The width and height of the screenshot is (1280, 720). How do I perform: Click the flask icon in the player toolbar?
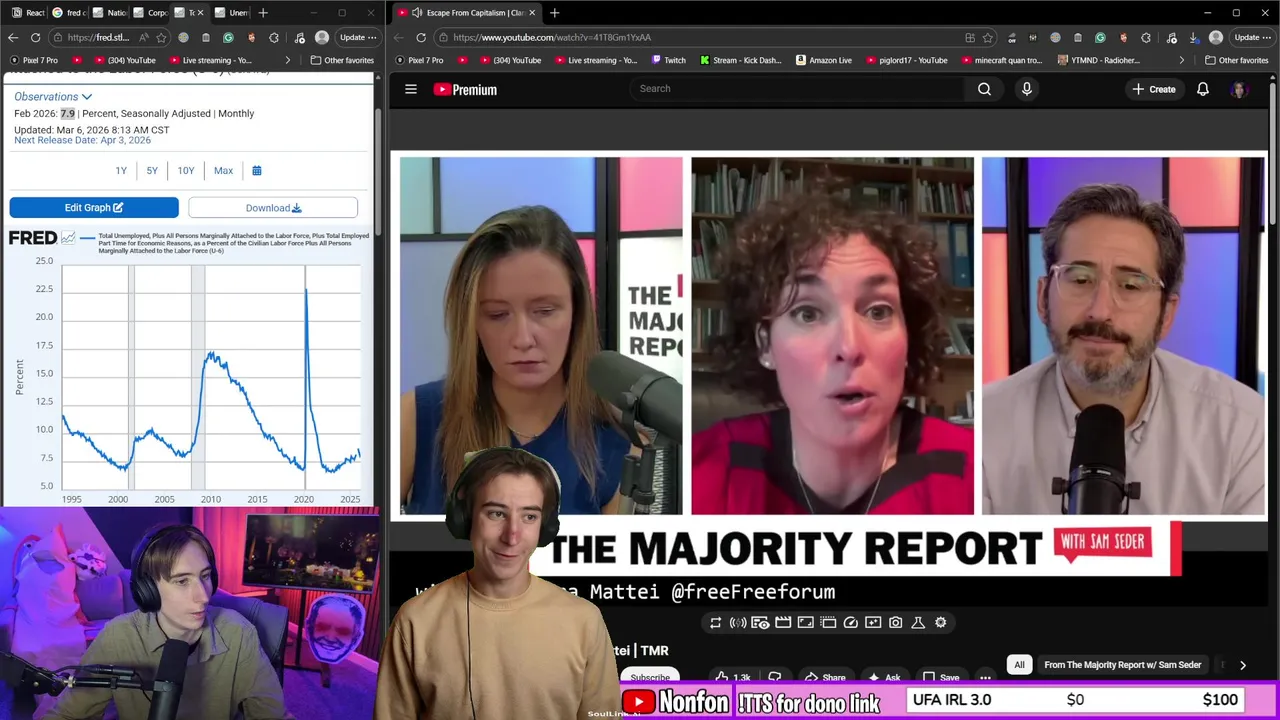click(x=918, y=623)
